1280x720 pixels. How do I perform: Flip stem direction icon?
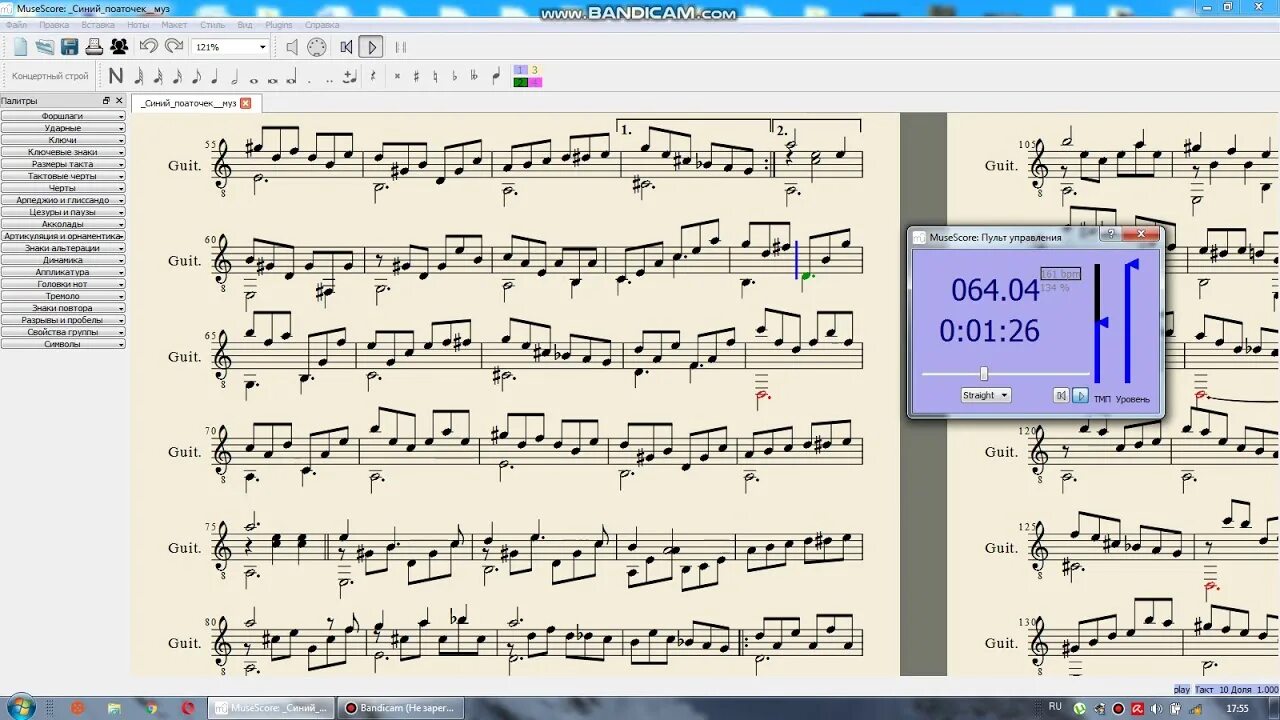click(496, 76)
